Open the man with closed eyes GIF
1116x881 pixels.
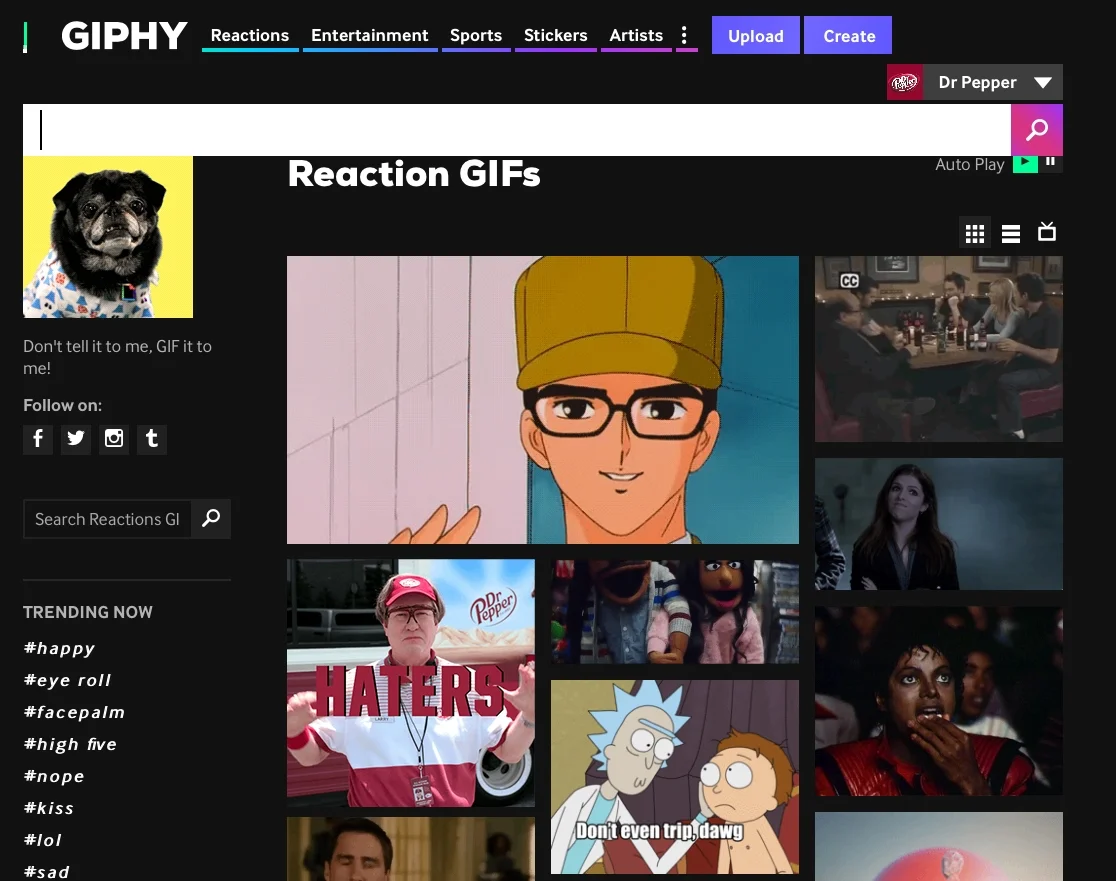pyautogui.click(x=411, y=849)
